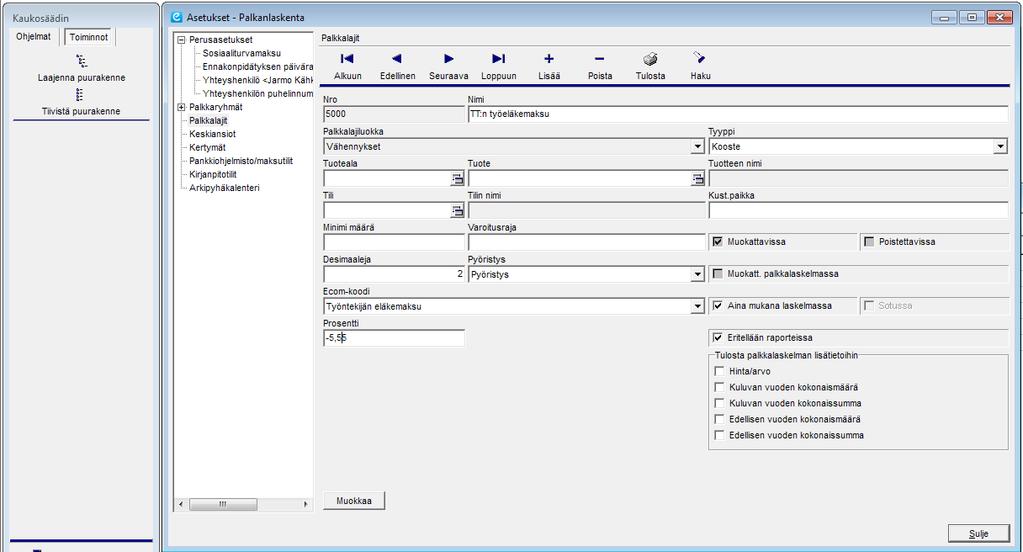Enable Edellisen vuoden kokonaissumma checkbox
The width and height of the screenshot is (1023, 552).
click(x=720, y=435)
